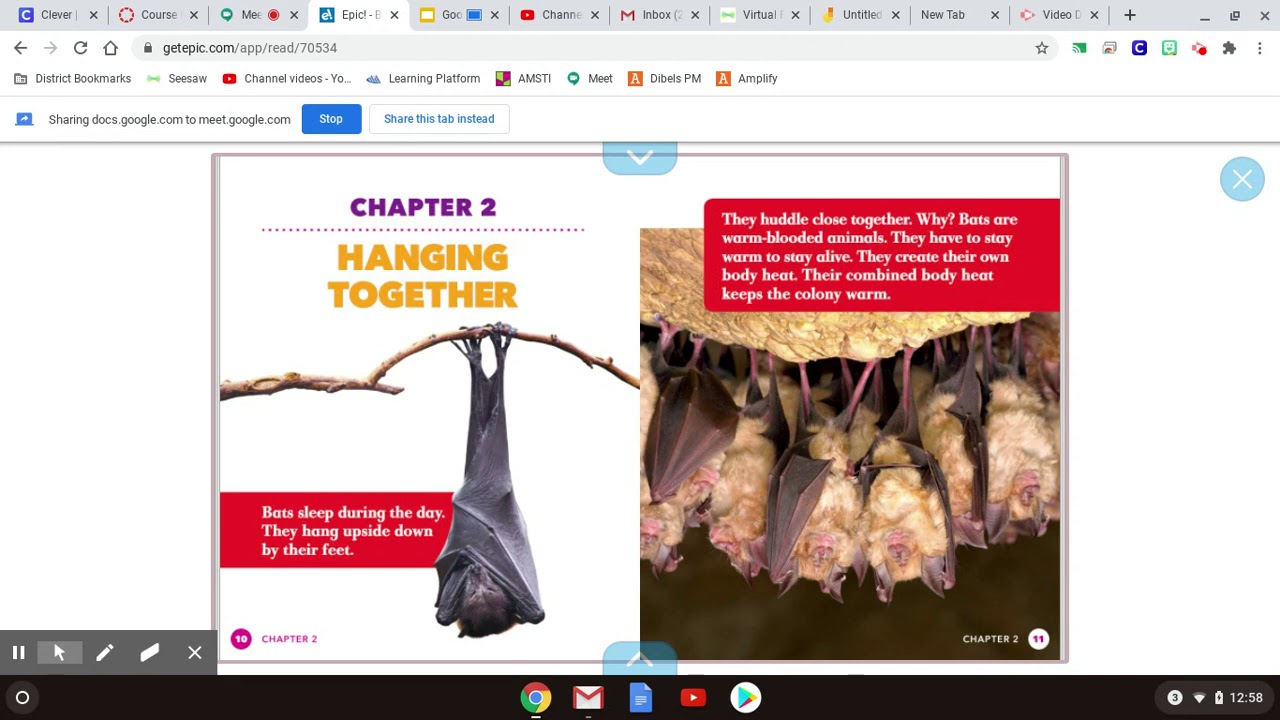Open the Chrome OS launcher
Image resolution: width=1280 pixels, height=720 pixels.
coord(23,698)
